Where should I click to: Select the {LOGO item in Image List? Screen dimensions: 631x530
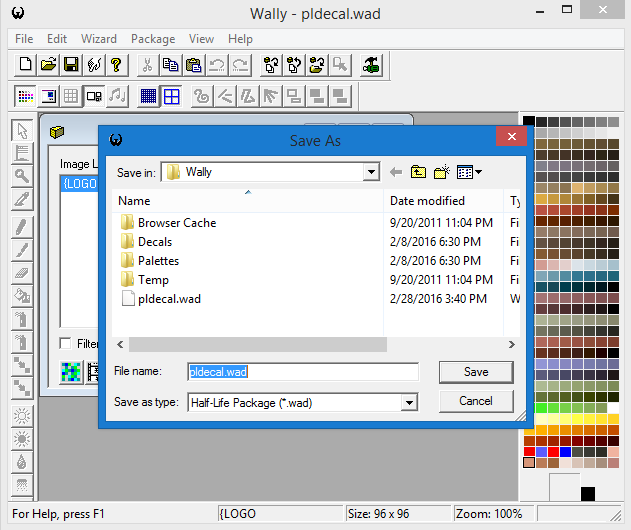pos(79,184)
